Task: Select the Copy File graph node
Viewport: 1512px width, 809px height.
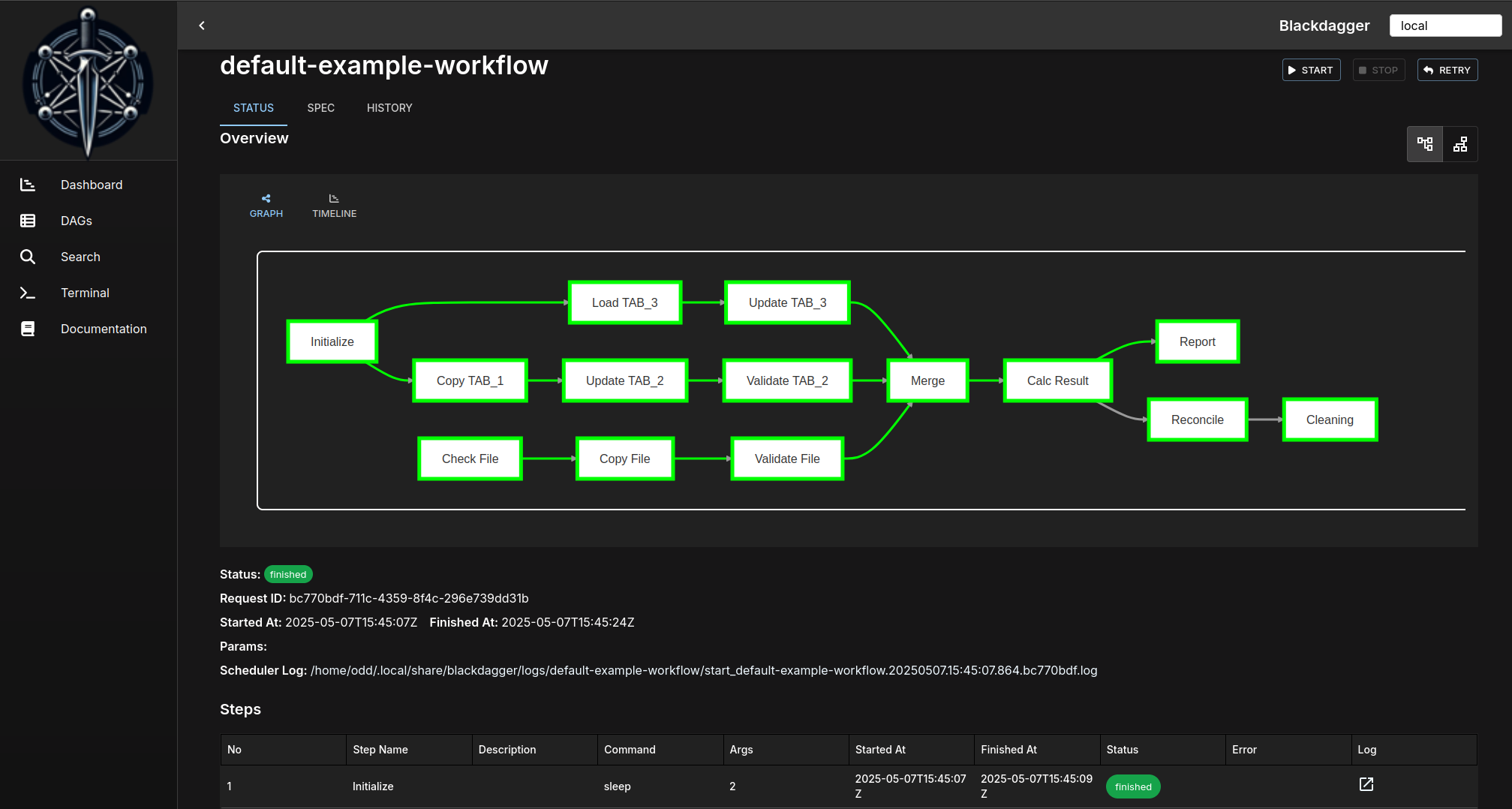Action: [625, 459]
